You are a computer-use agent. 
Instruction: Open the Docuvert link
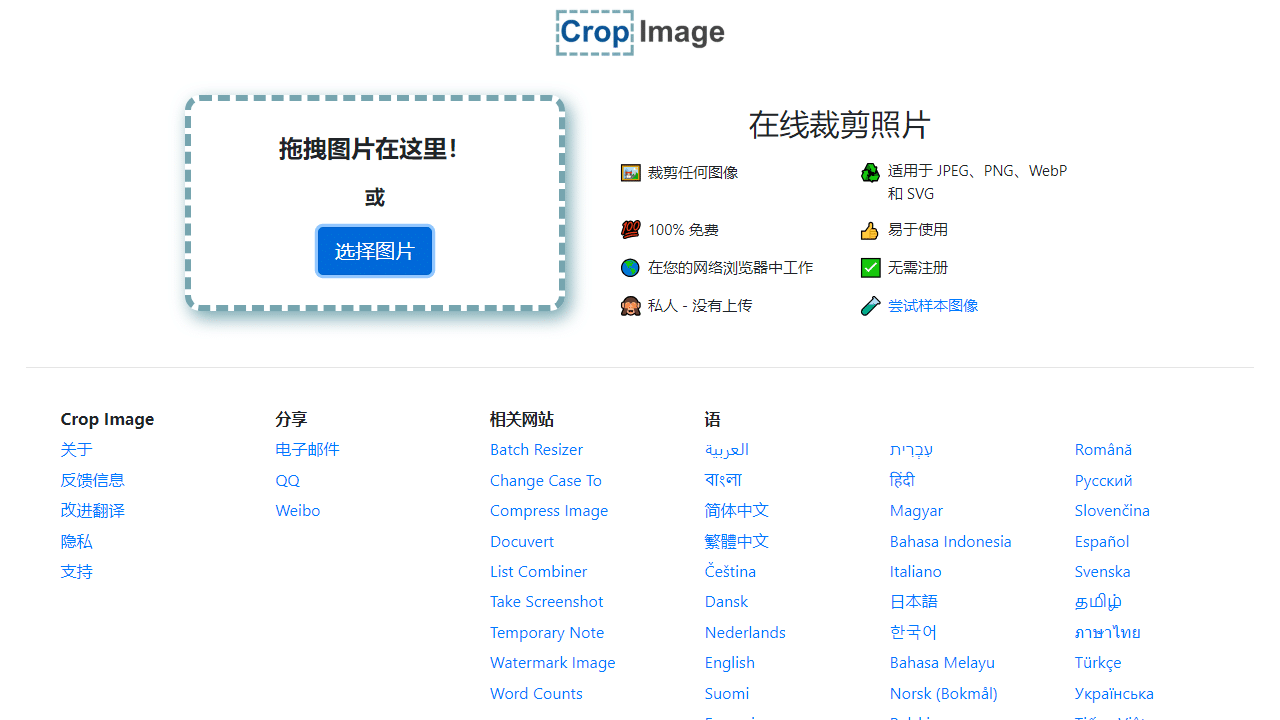click(x=522, y=541)
